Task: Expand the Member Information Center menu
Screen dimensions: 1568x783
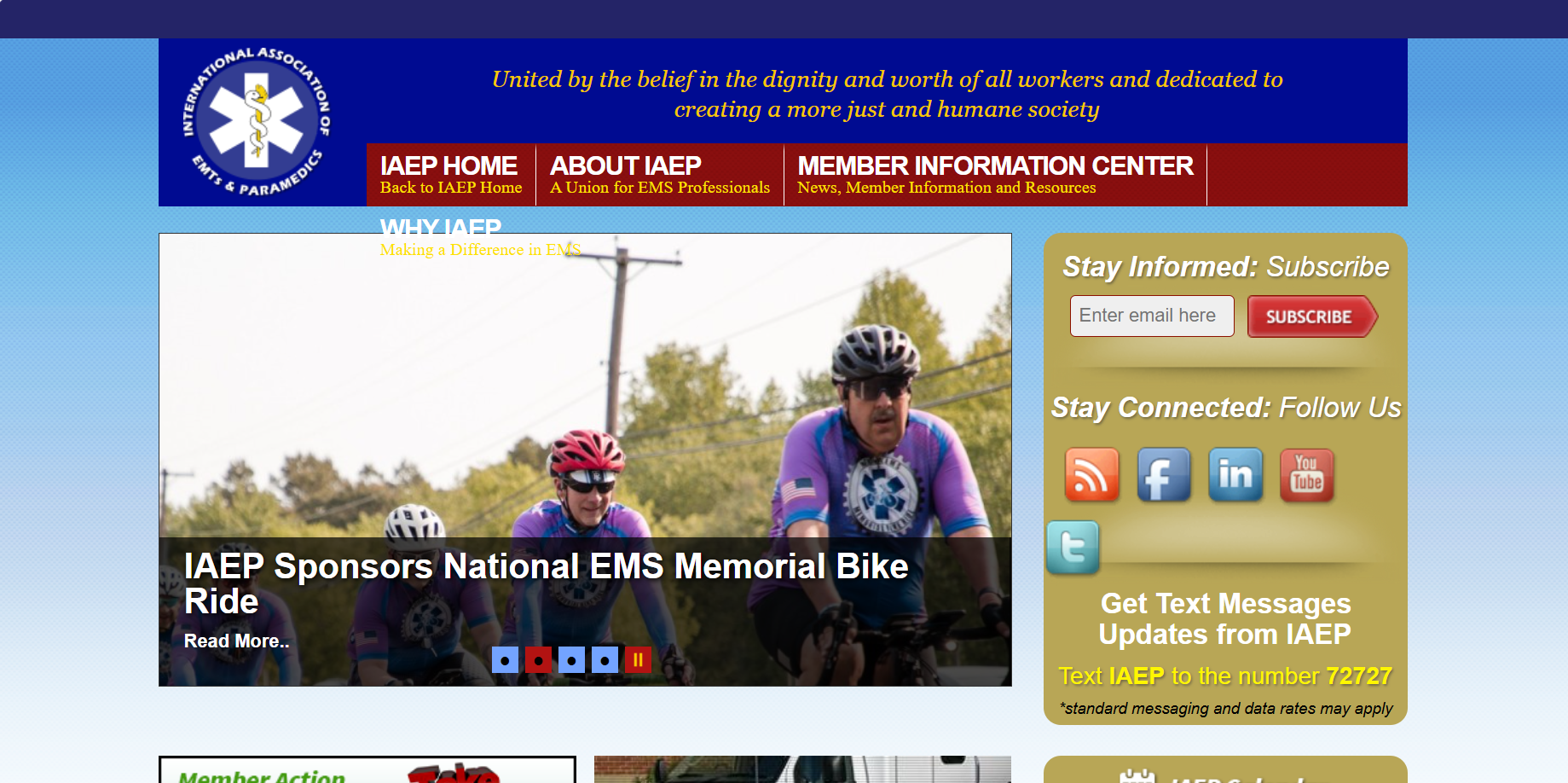Action: pos(995,175)
